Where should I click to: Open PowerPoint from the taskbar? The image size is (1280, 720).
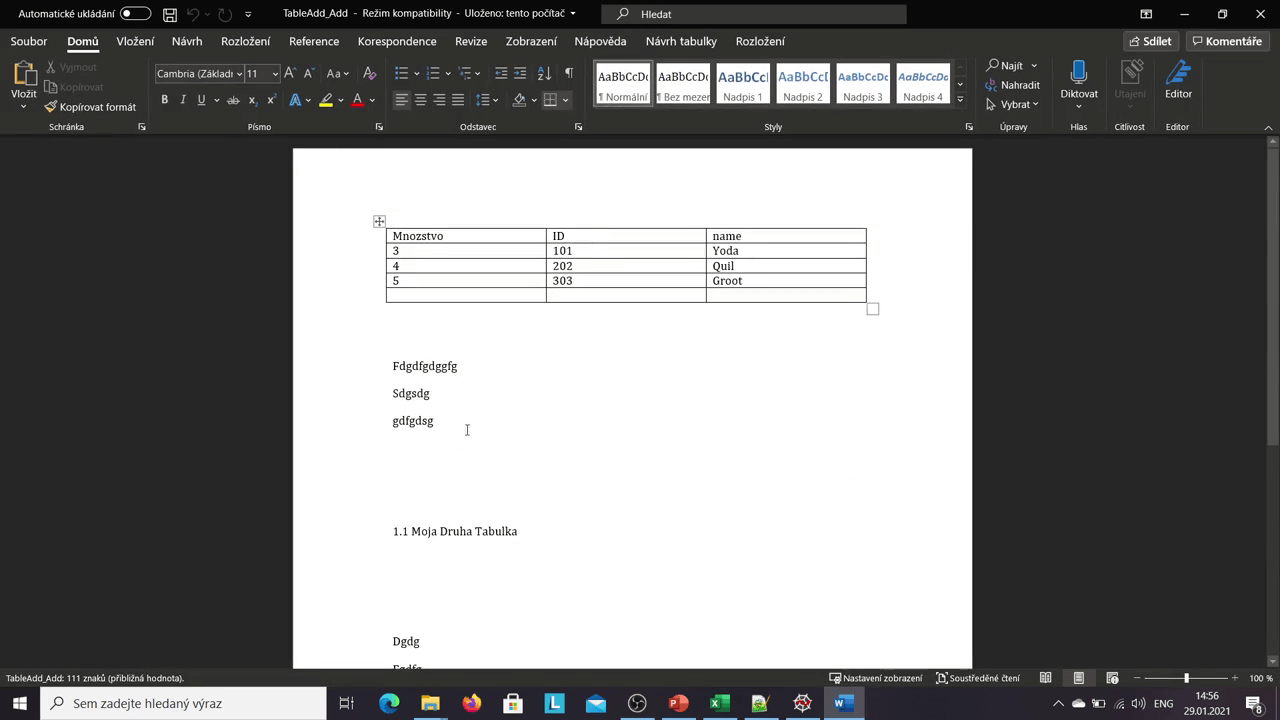(x=678, y=703)
